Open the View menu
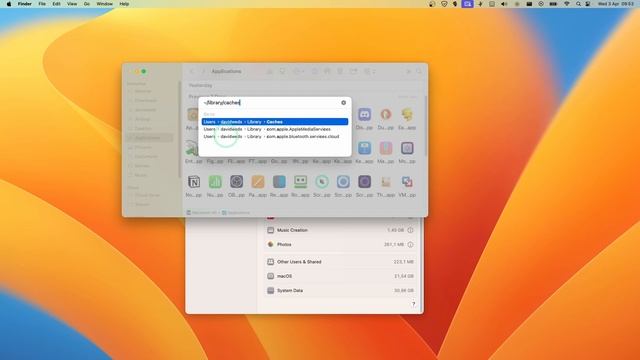640x360 pixels. point(72,4)
